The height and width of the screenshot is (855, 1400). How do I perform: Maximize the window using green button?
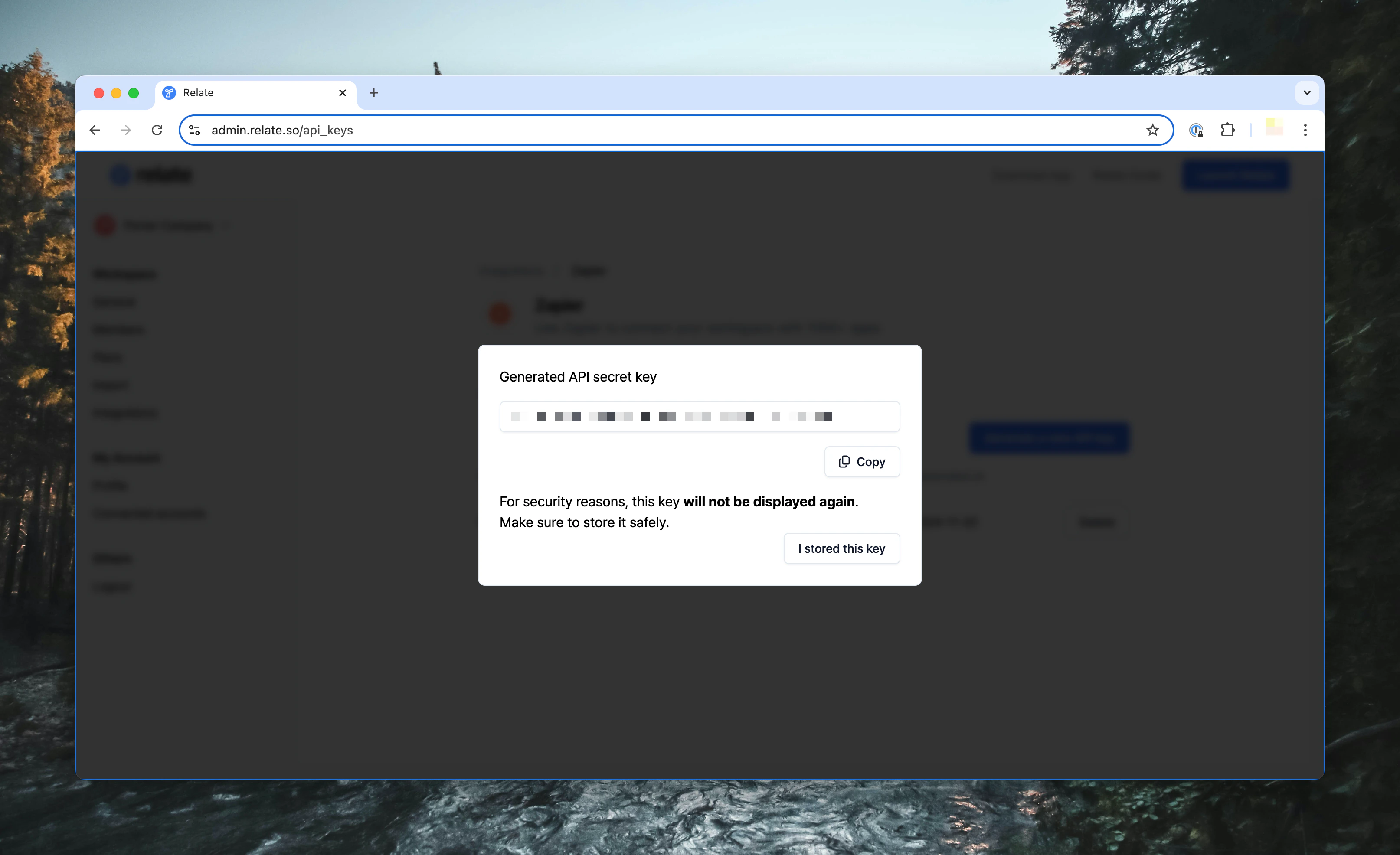tap(134, 93)
